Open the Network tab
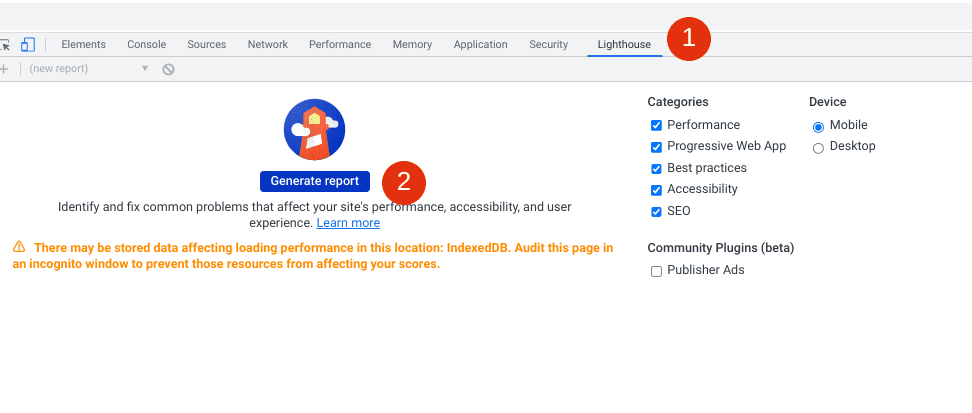The height and width of the screenshot is (413, 972). 267,44
